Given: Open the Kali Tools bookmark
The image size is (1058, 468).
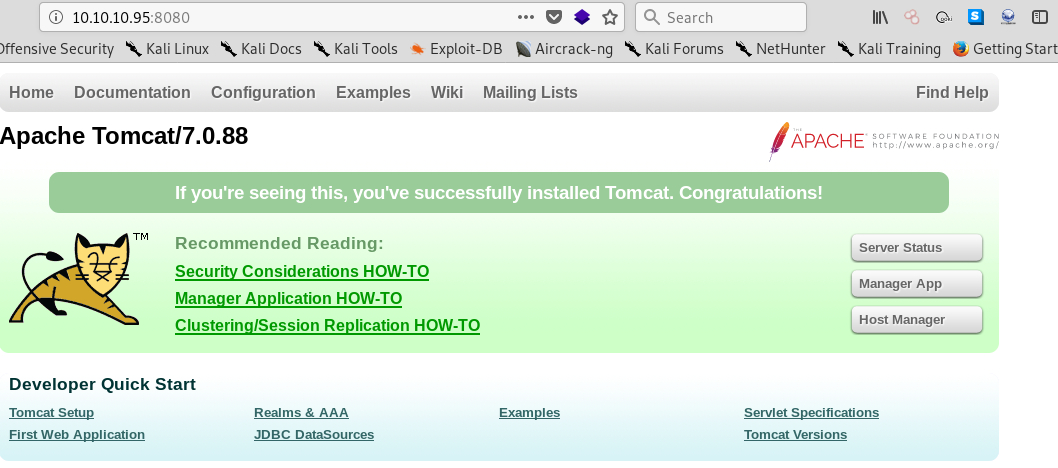Looking at the screenshot, I should (355, 49).
